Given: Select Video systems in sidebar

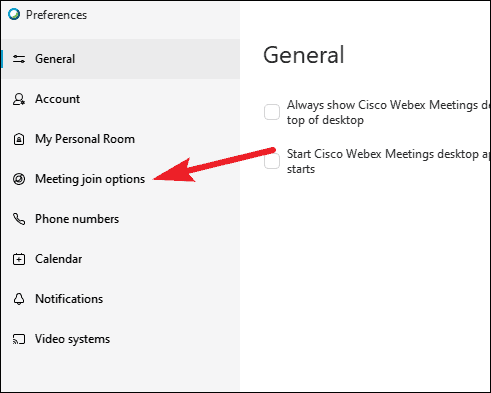Looking at the screenshot, I should pyautogui.click(x=121, y=339).
